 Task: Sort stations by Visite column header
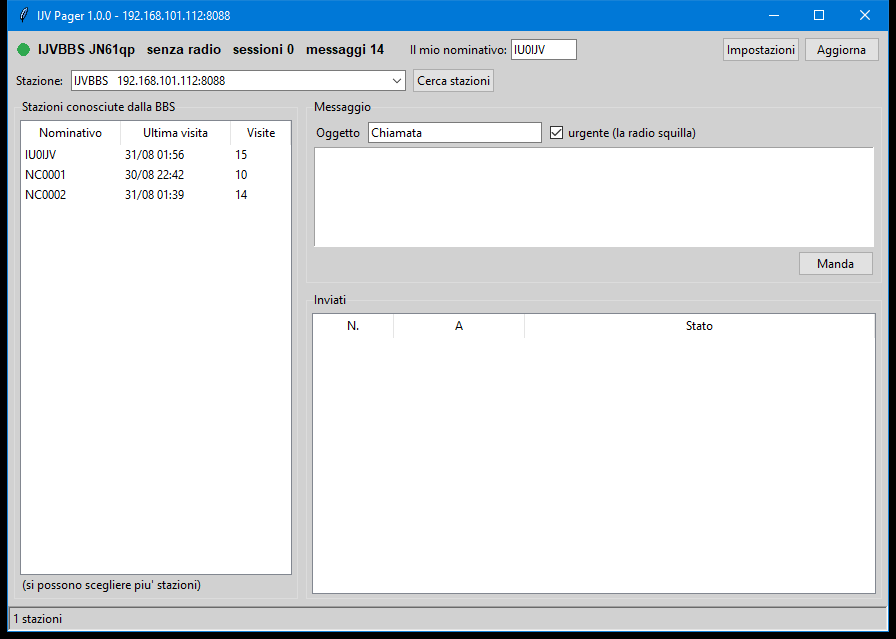[x=261, y=133]
